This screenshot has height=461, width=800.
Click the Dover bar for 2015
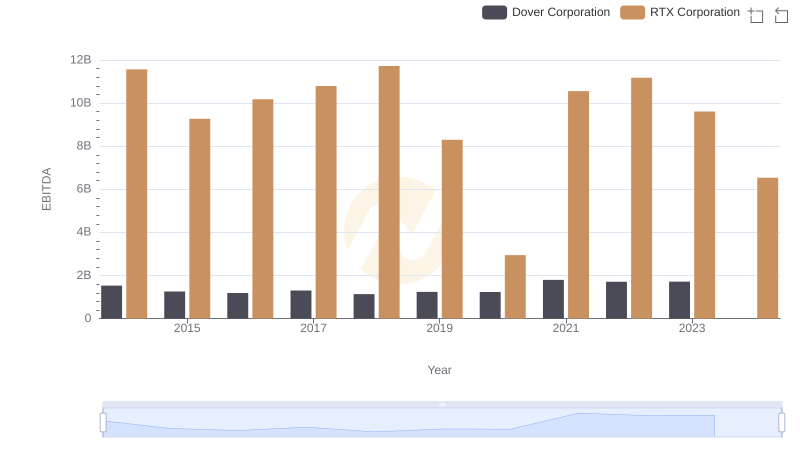pos(174,305)
